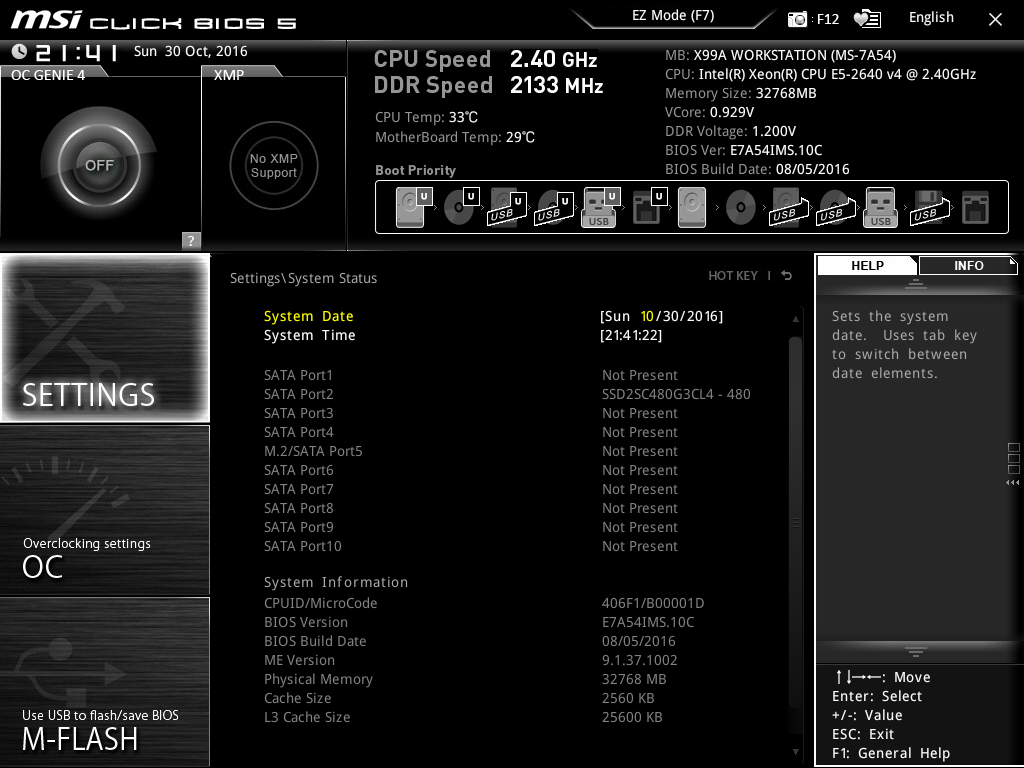Click the month value 10 in date
1024x768 pixels.
pos(647,316)
